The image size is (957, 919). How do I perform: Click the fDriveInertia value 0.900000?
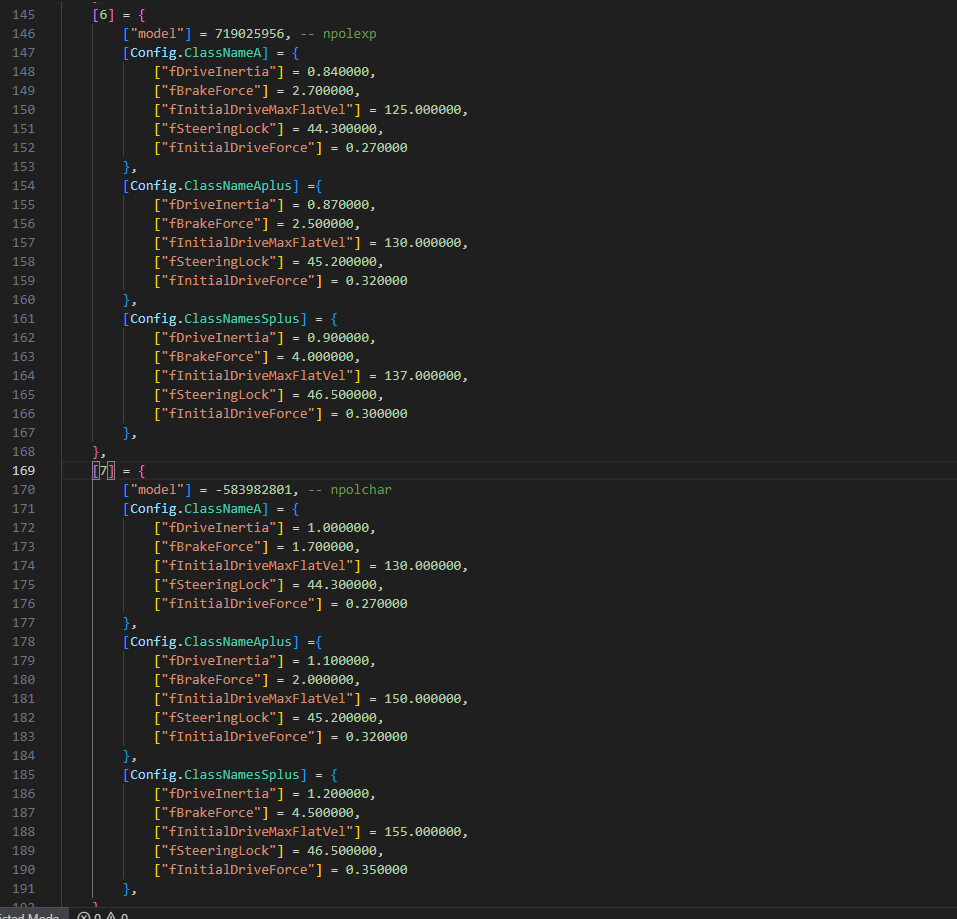tap(338, 337)
